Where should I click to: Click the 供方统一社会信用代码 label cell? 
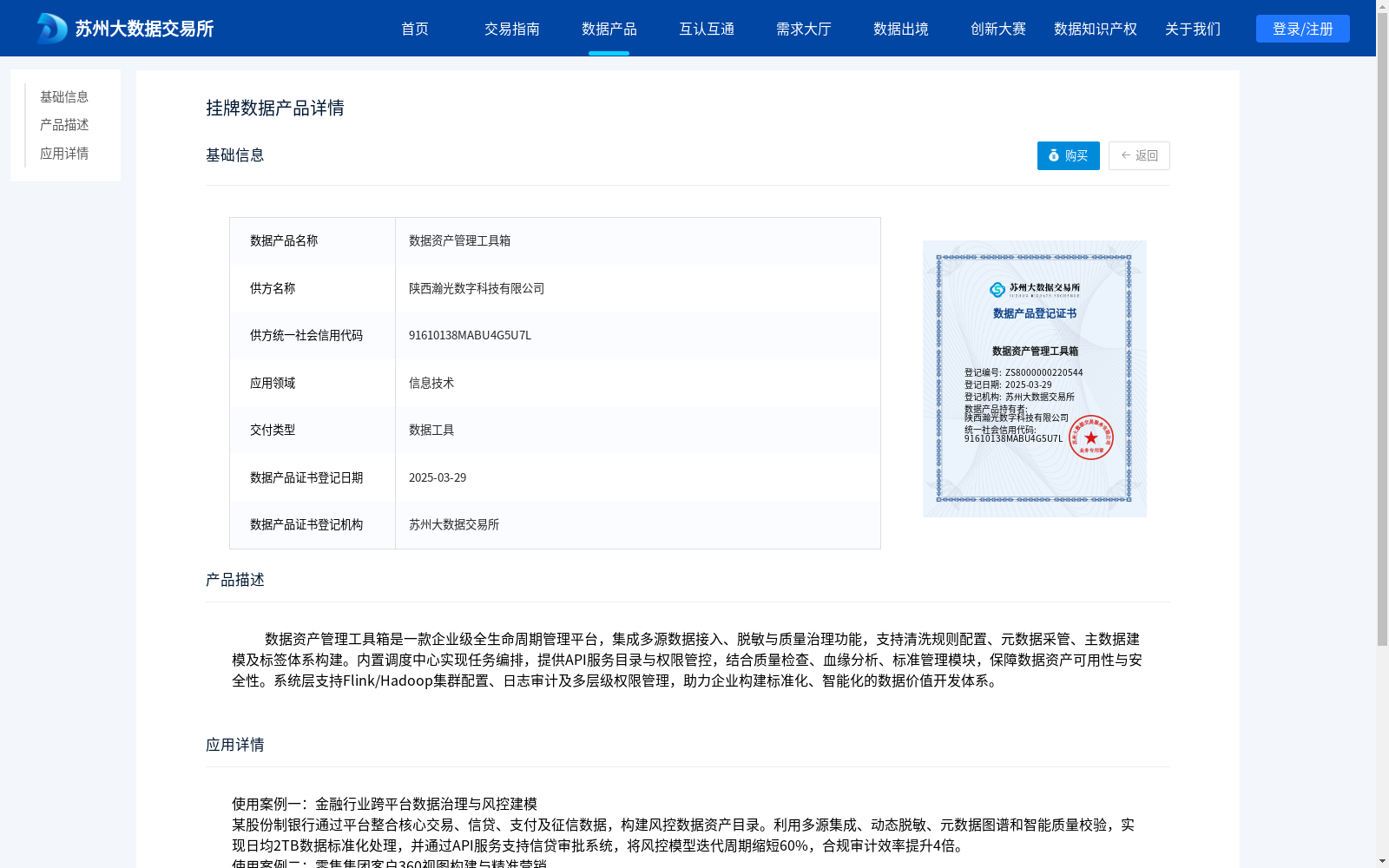pos(313,335)
